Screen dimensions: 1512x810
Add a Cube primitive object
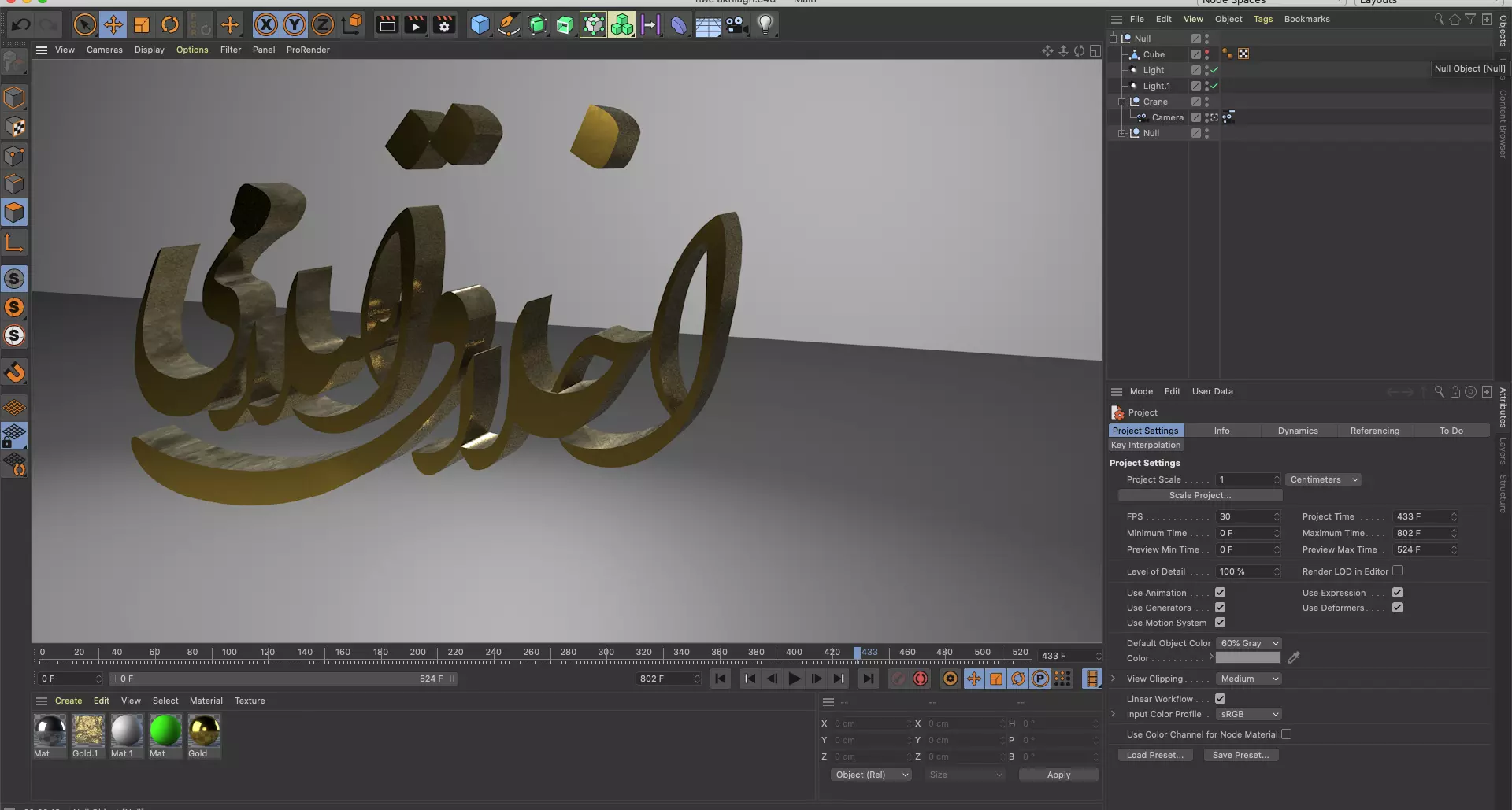pyautogui.click(x=480, y=24)
